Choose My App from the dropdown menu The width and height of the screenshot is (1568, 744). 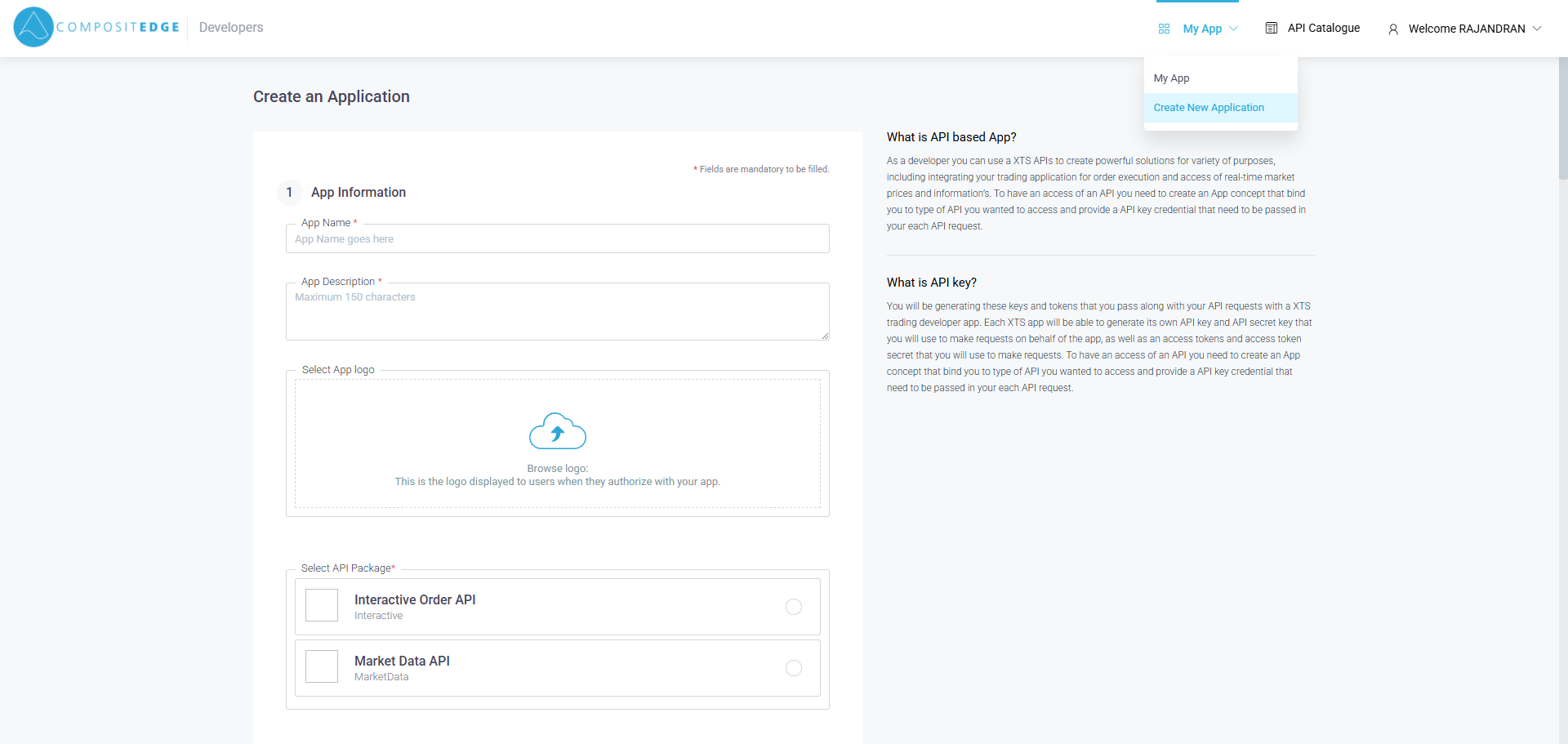1171,78
